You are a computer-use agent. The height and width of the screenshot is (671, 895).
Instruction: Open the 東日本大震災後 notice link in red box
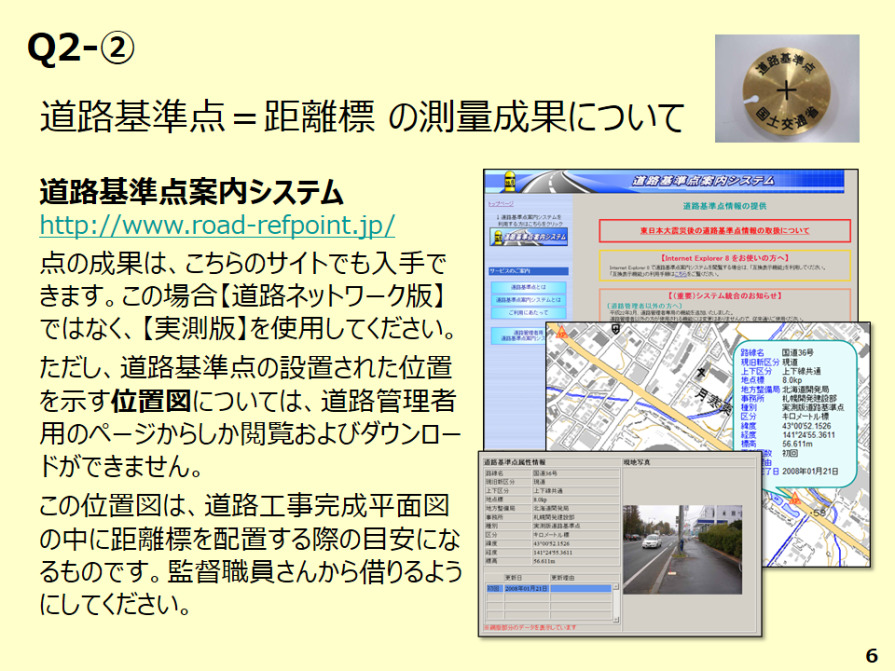(x=725, y=230)
